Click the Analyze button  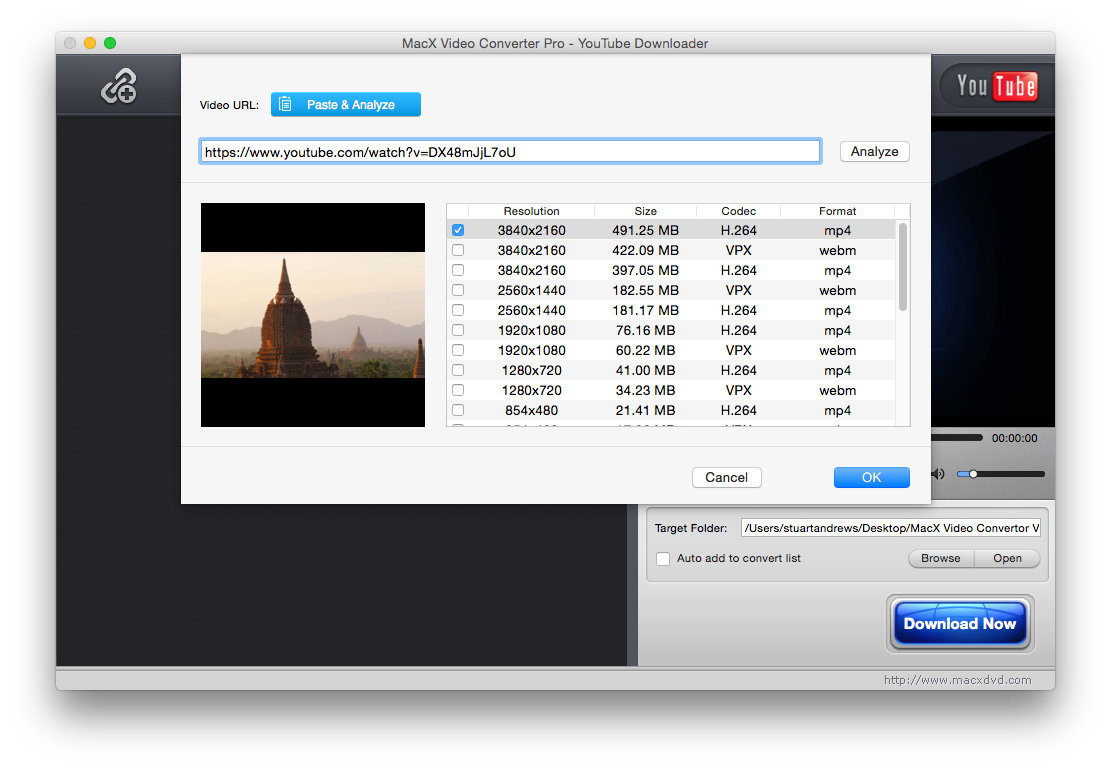(874, 152)
